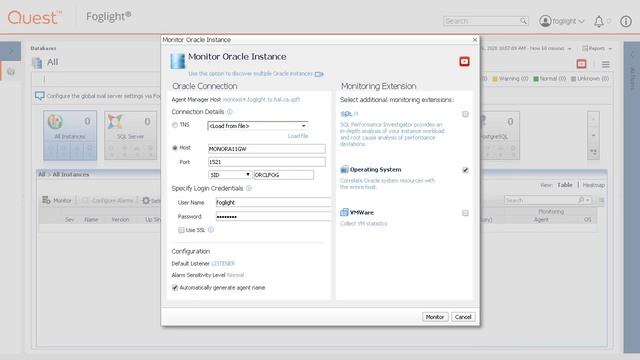The height and width of the screenshot is (360, 640).
Task: Open the SID type dropdown
Action: 230,175
